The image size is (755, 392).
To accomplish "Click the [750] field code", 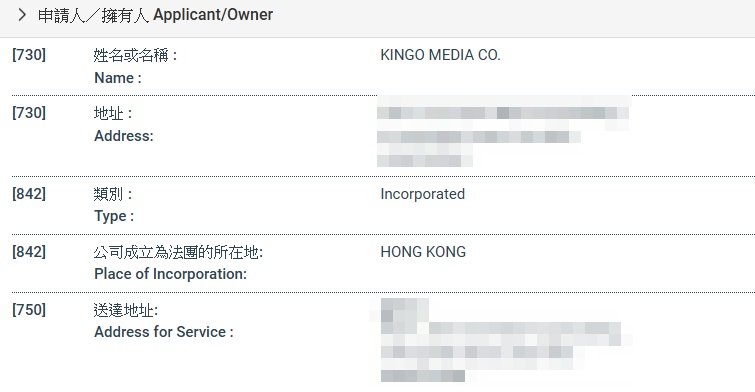I will point(29,309).
